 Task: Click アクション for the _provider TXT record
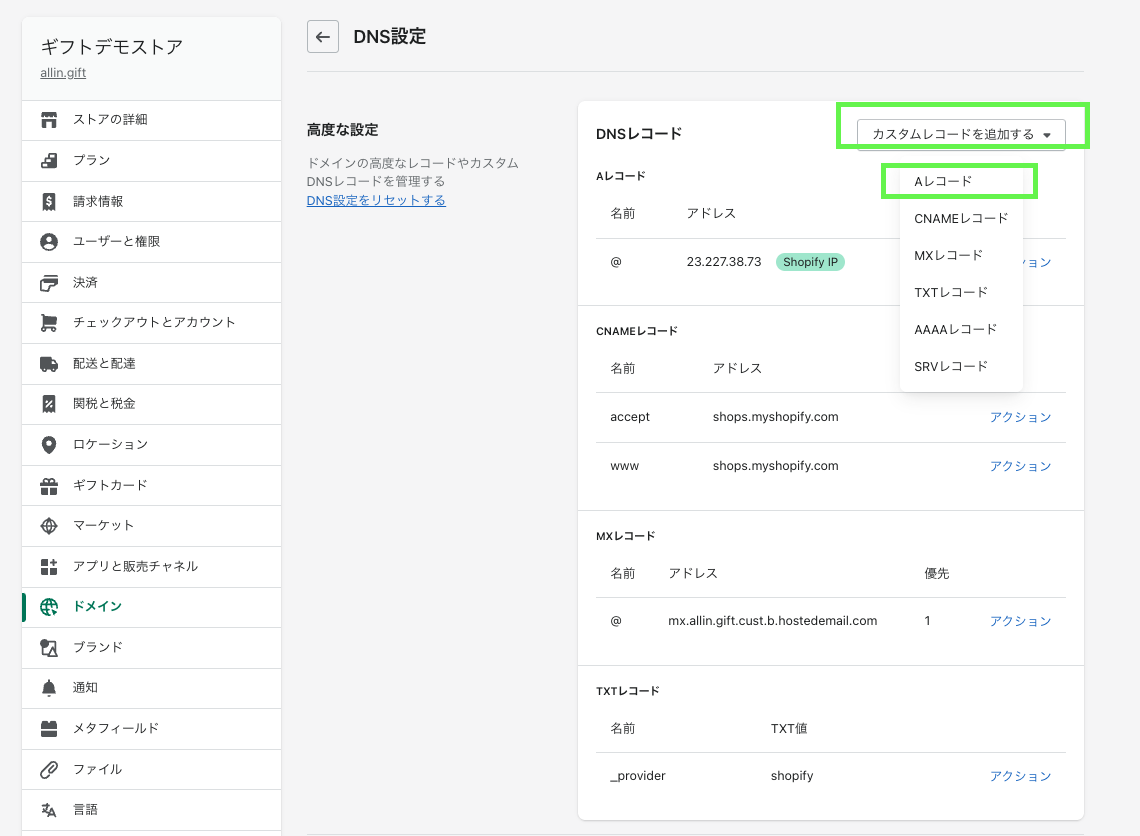pyautogui.click(x=1020, y=776)
